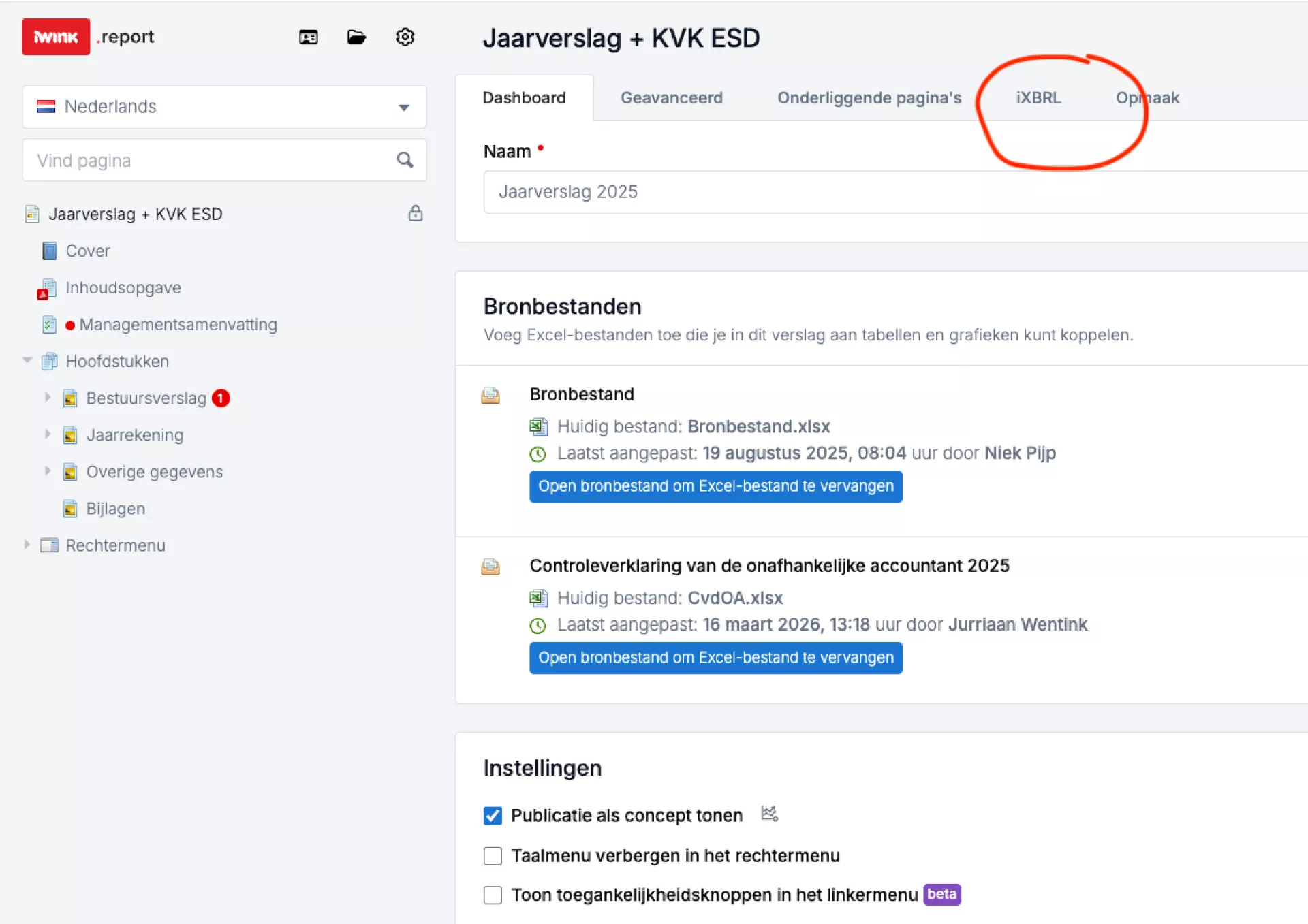The width and height of the screenshot is (1308, 924).
Task: Click the Bronbestand source file tray icon
Action: tap(490, 396)
